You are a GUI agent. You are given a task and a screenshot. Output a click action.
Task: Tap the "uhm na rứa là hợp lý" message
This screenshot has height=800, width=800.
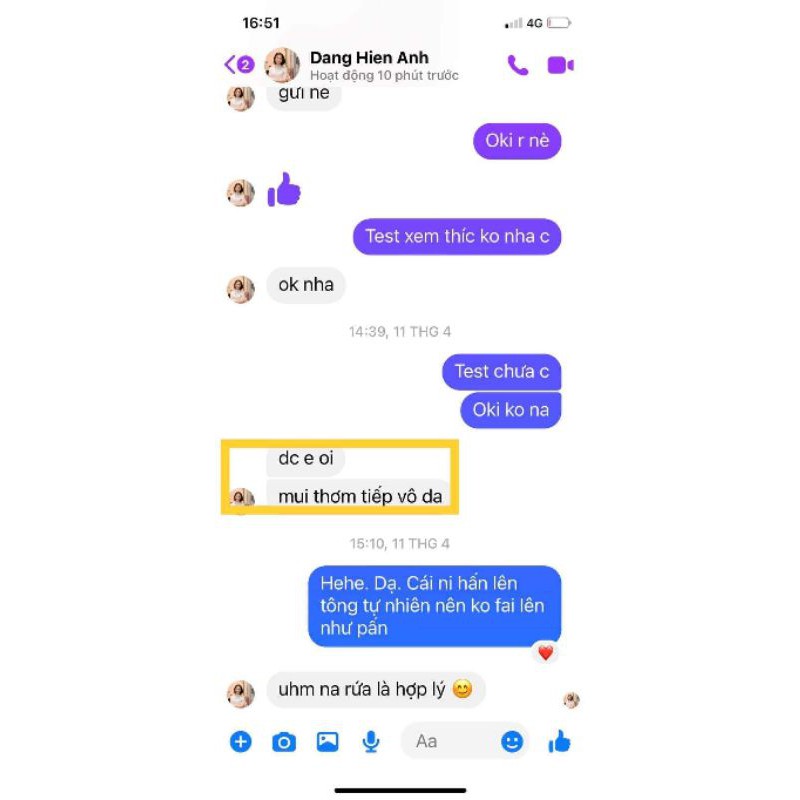(x=376, y=690)
